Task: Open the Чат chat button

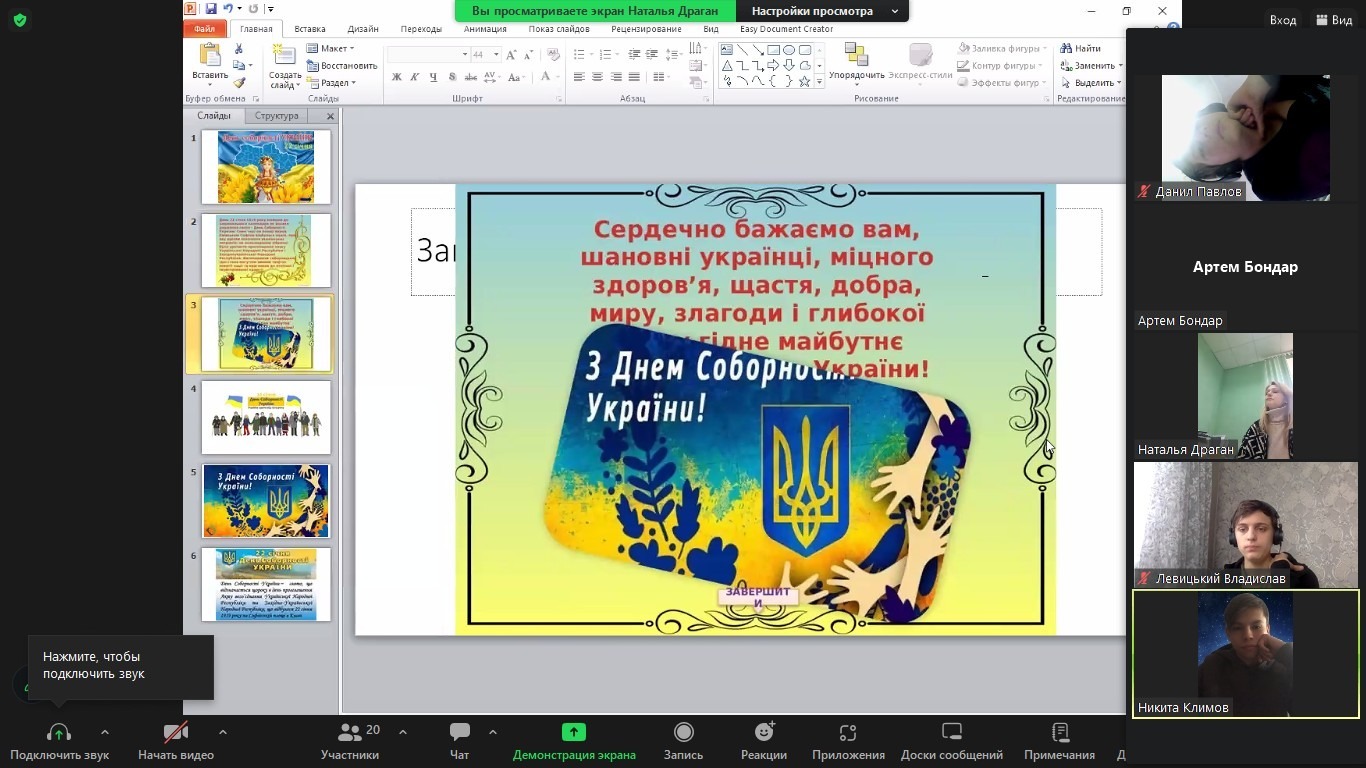Action: click(x=460, y=742)
